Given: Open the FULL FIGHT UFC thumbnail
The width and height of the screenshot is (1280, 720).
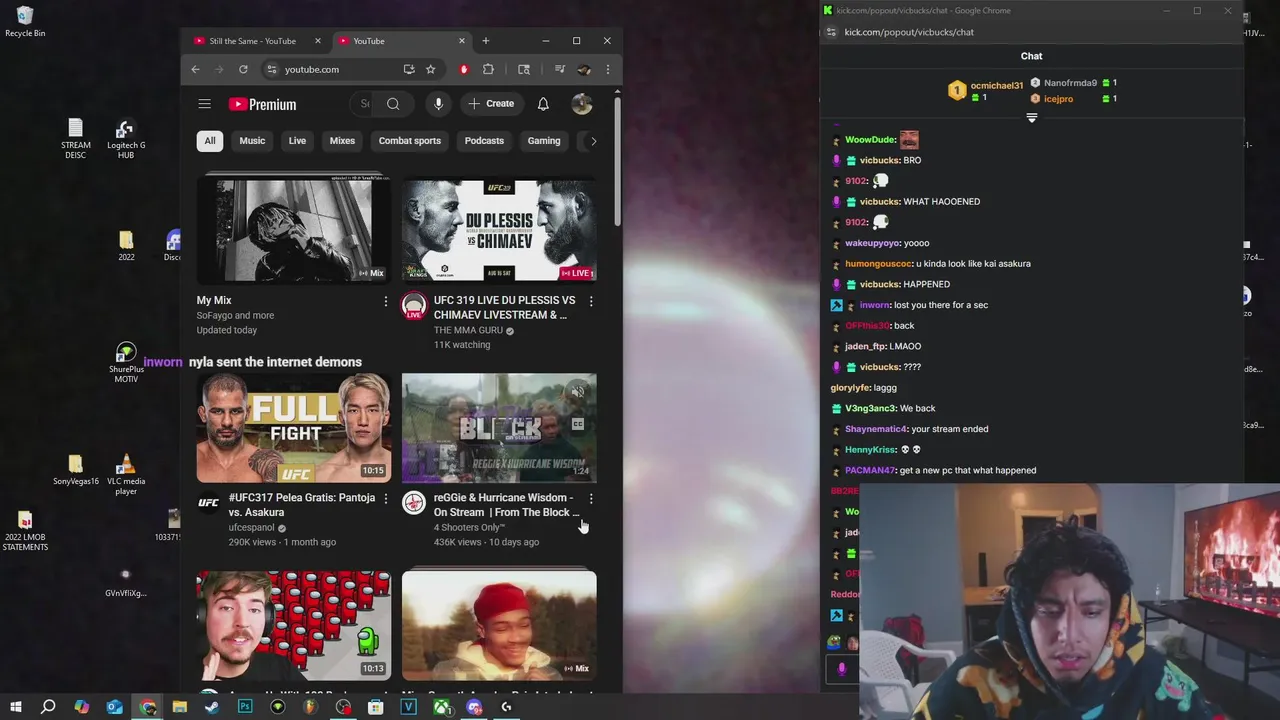Looking at the screenshot, I should point(294,428).
